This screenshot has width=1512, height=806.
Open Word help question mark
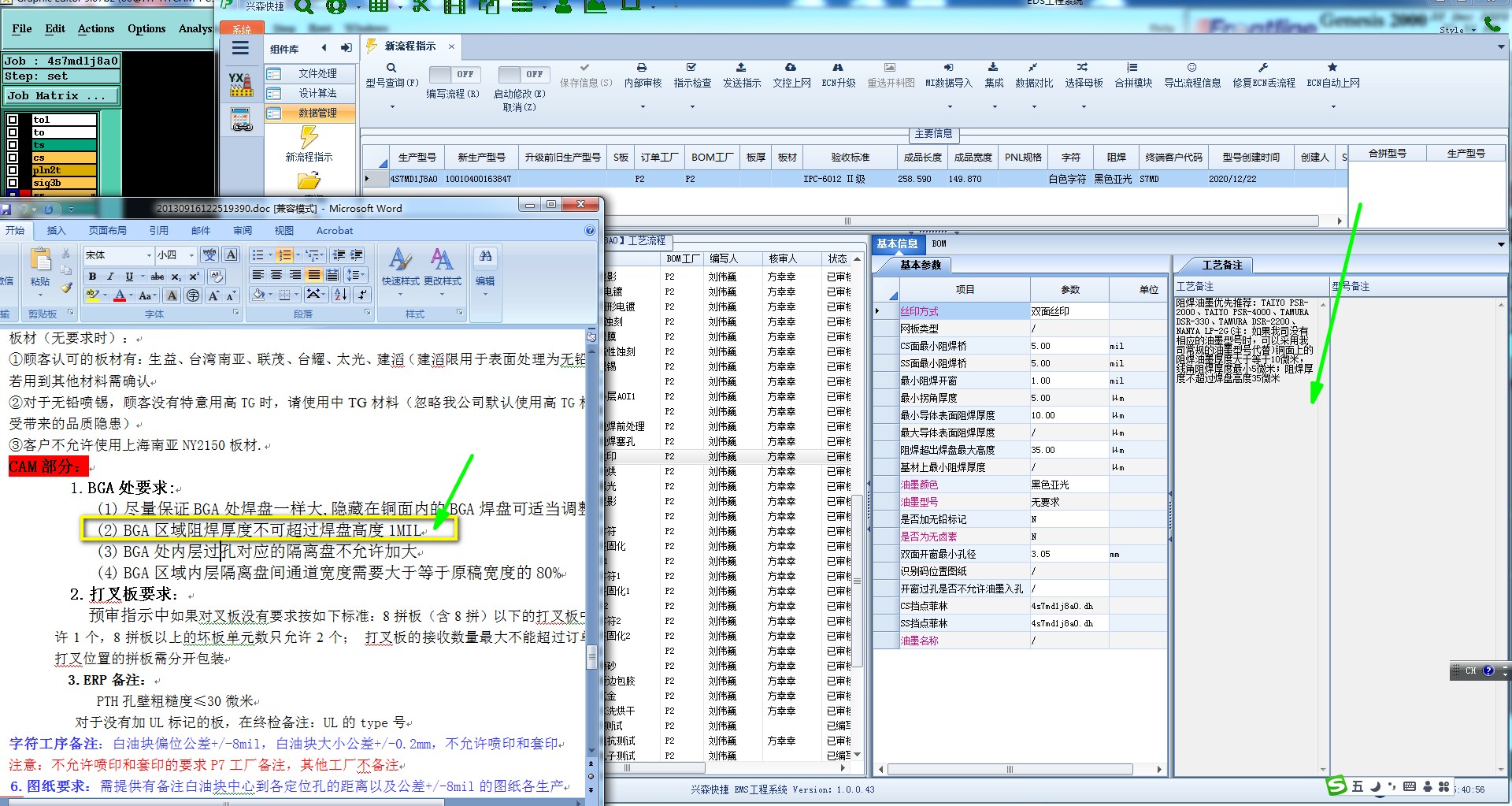[x=590, y=230]
